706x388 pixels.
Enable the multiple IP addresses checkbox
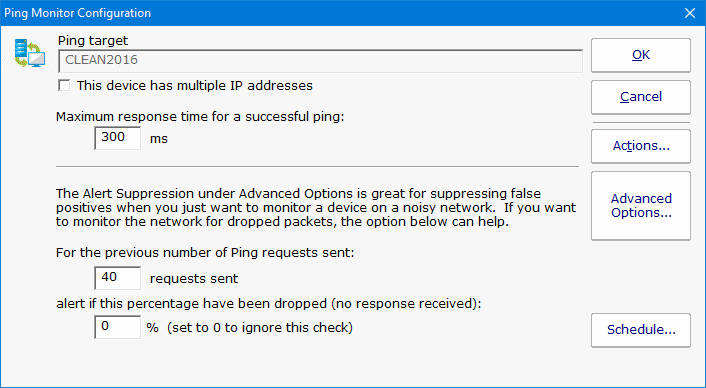[x=64, y=86]
